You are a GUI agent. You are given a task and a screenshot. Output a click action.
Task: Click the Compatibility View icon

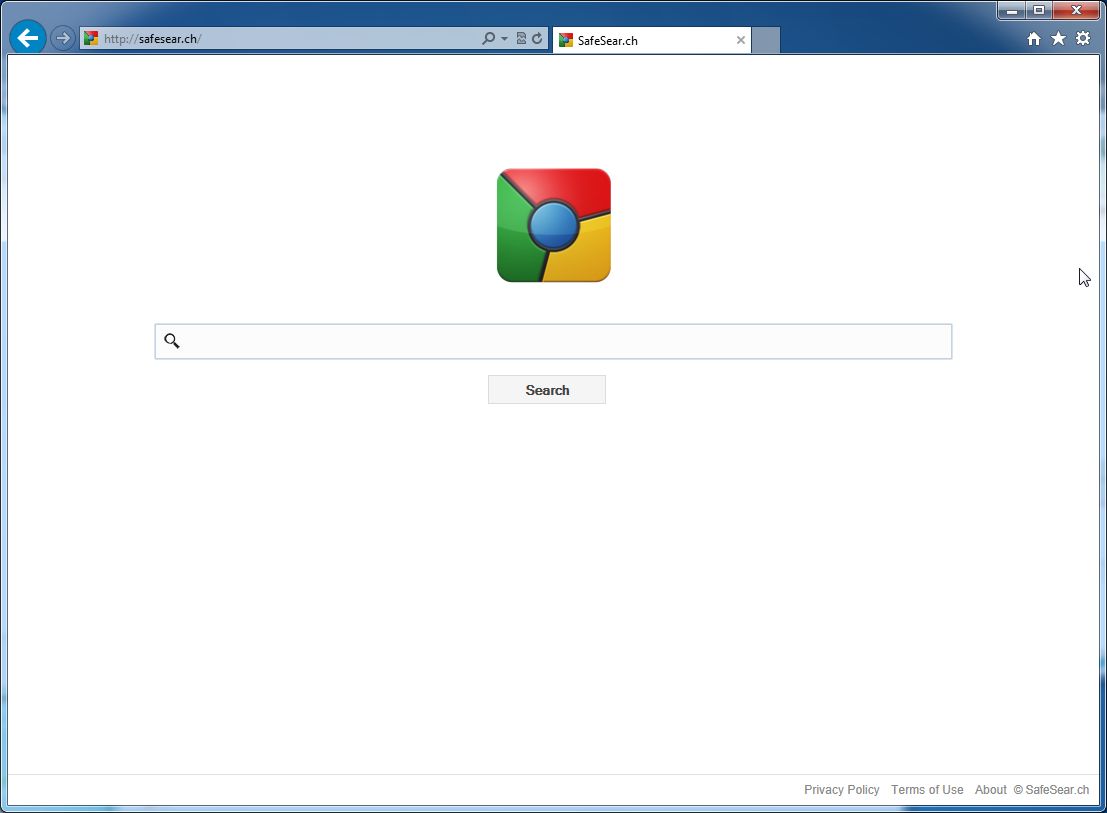click(x=521, y=38)
